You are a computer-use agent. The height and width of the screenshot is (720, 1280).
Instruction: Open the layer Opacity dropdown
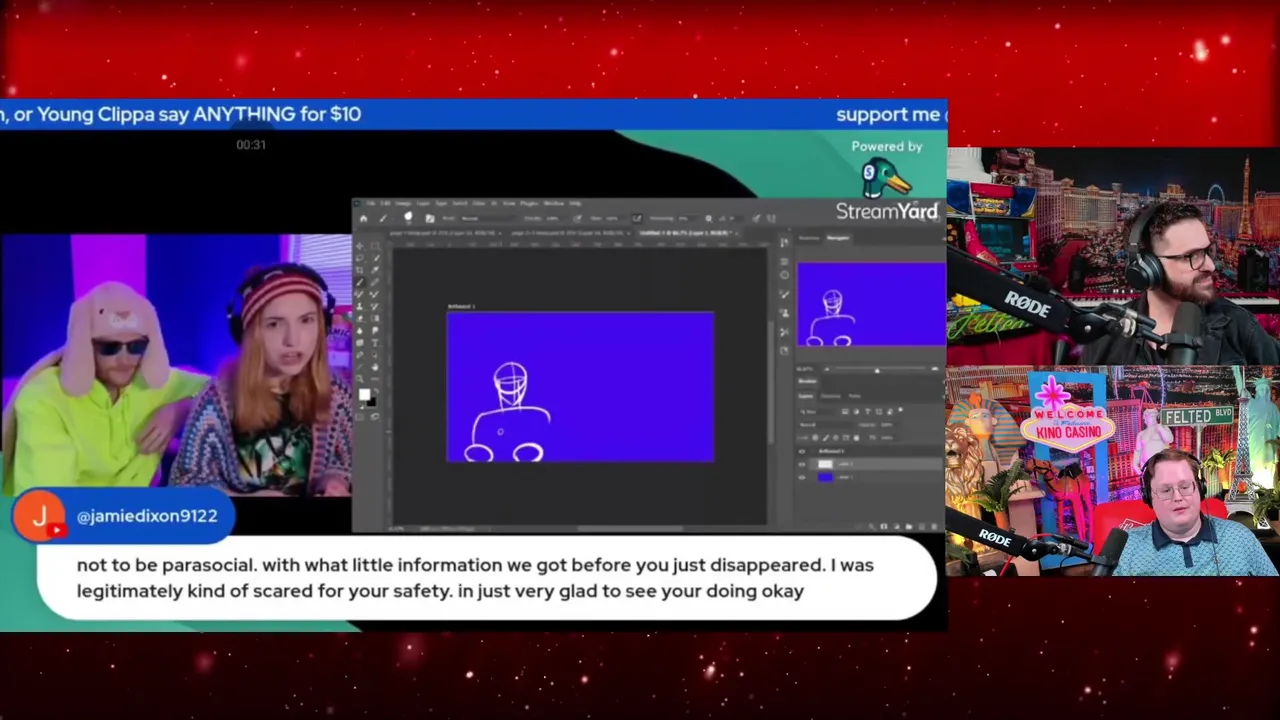(888, 425)
